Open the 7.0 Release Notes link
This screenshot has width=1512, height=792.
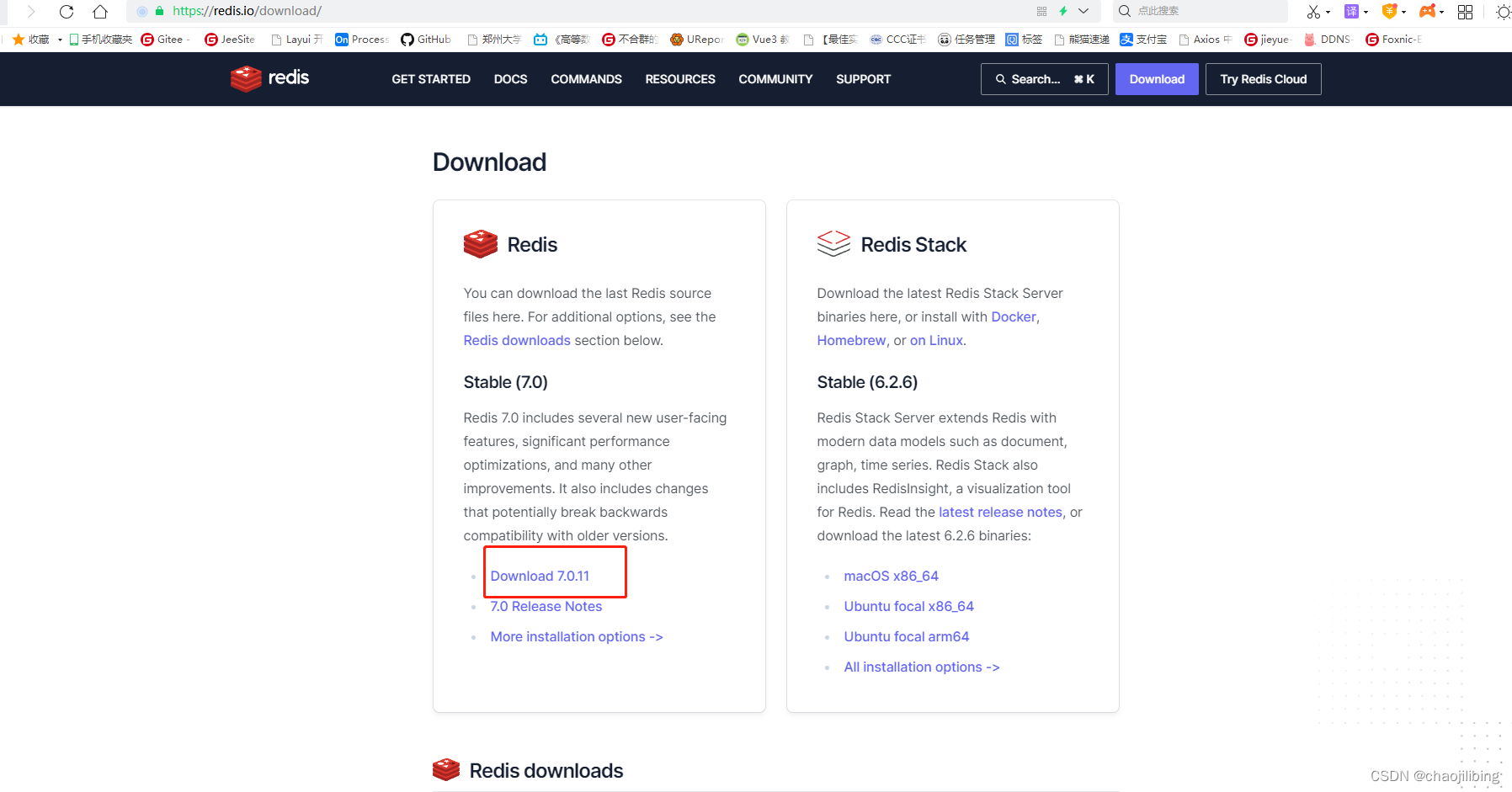coord(546,606)
